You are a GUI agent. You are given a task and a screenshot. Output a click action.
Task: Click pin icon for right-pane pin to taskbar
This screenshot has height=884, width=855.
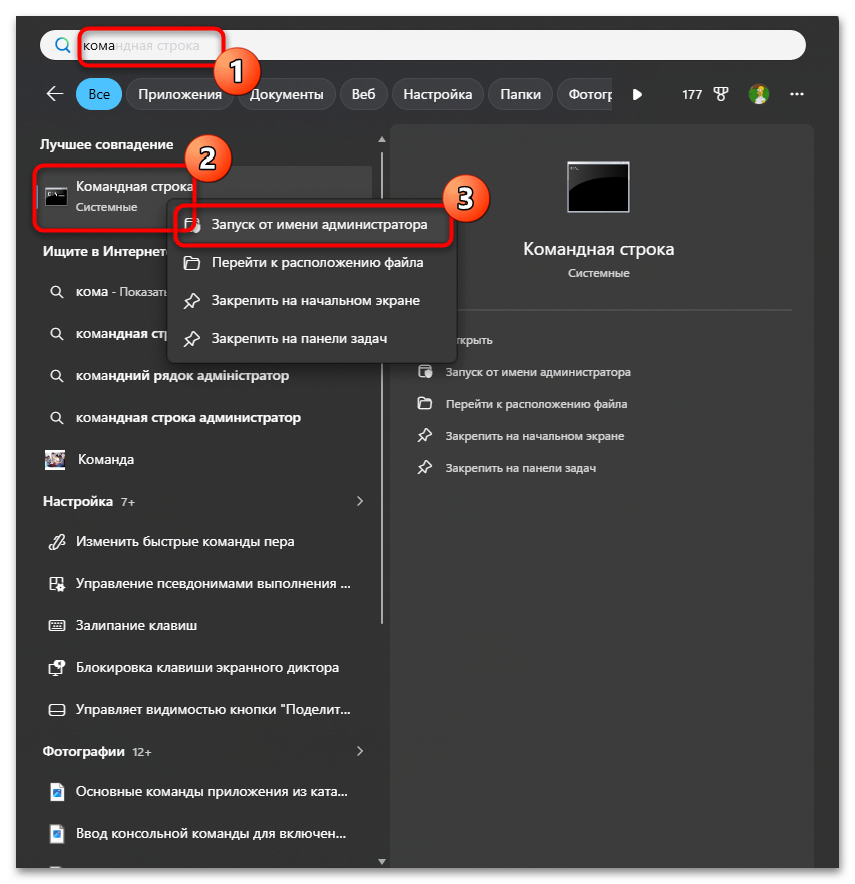point(424,467)
